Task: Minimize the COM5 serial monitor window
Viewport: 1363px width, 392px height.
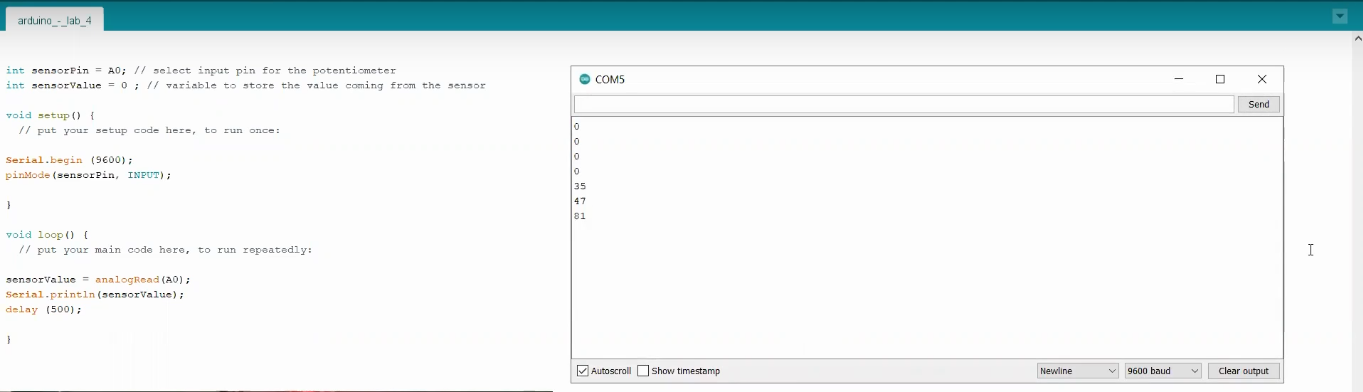Action: [1180, 79]
